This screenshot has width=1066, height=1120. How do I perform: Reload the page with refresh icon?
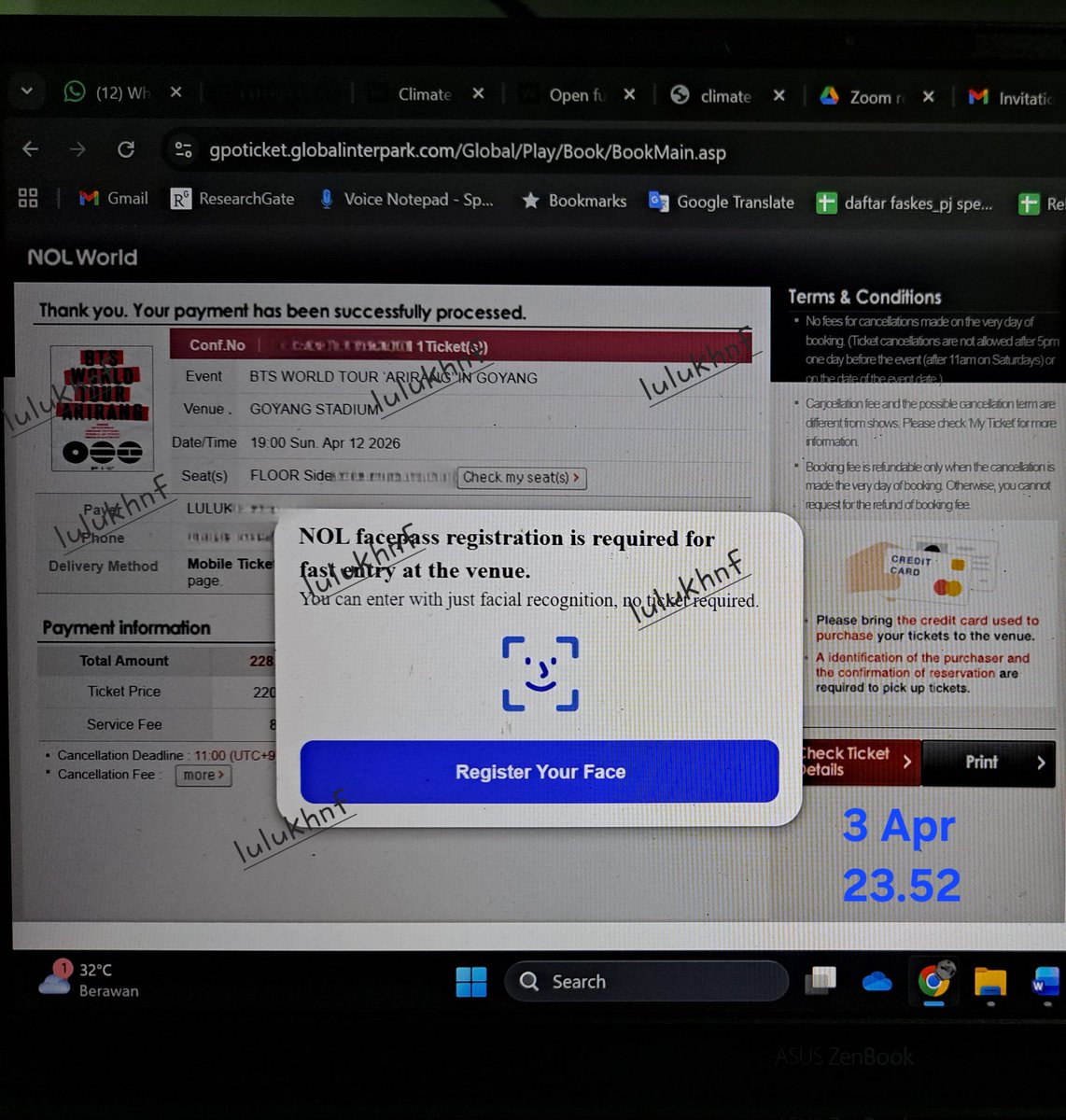click(126, 149)
